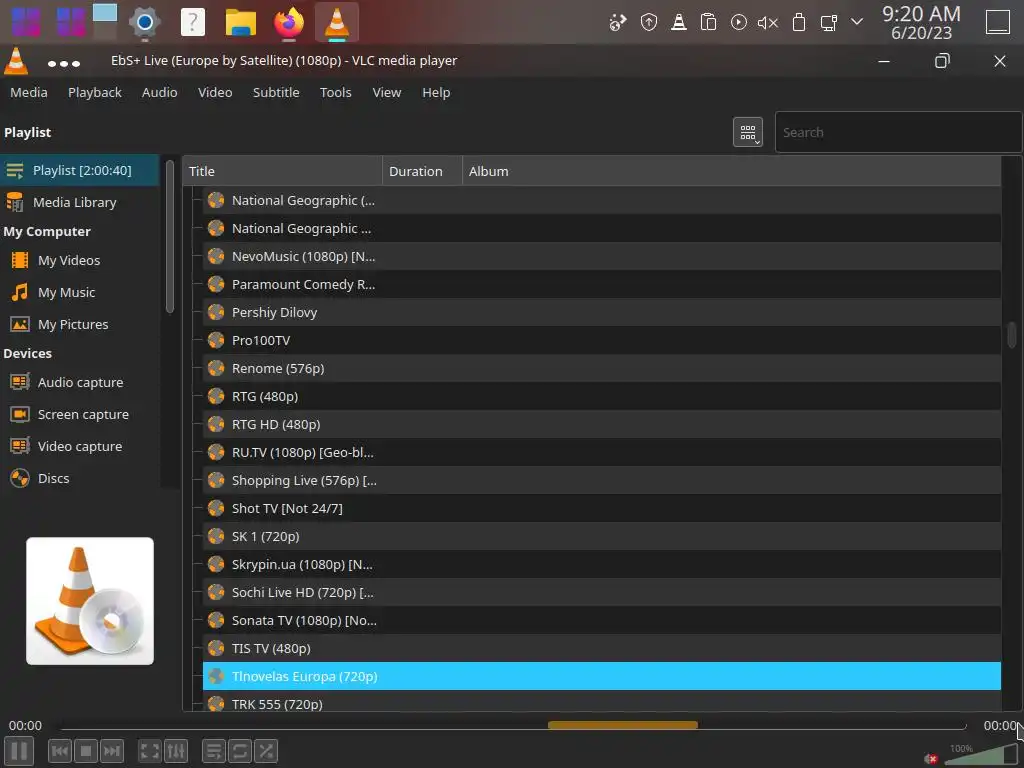Select Video capture device
This screenshot has height=768, width=1024.
(x=80, y=447)
